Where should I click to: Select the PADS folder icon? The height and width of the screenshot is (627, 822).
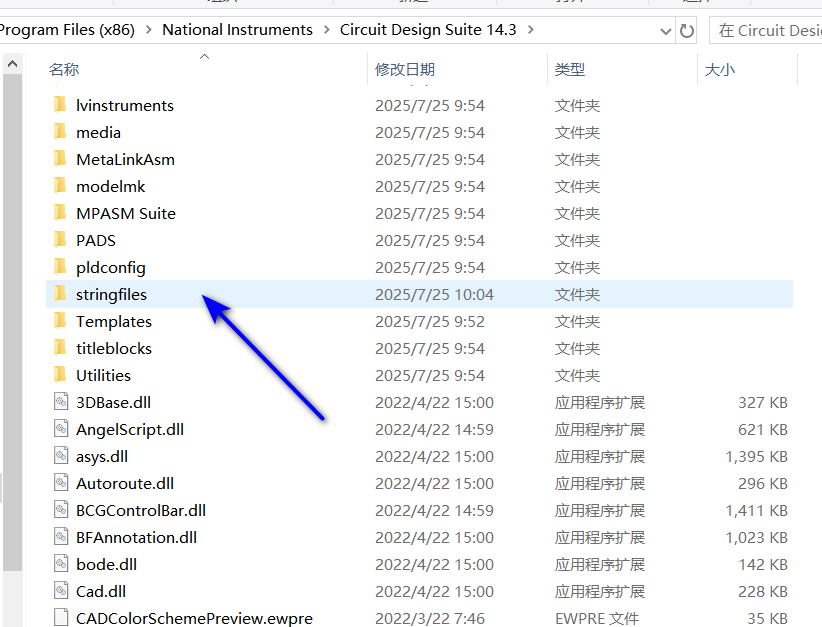tap(60, 240)
